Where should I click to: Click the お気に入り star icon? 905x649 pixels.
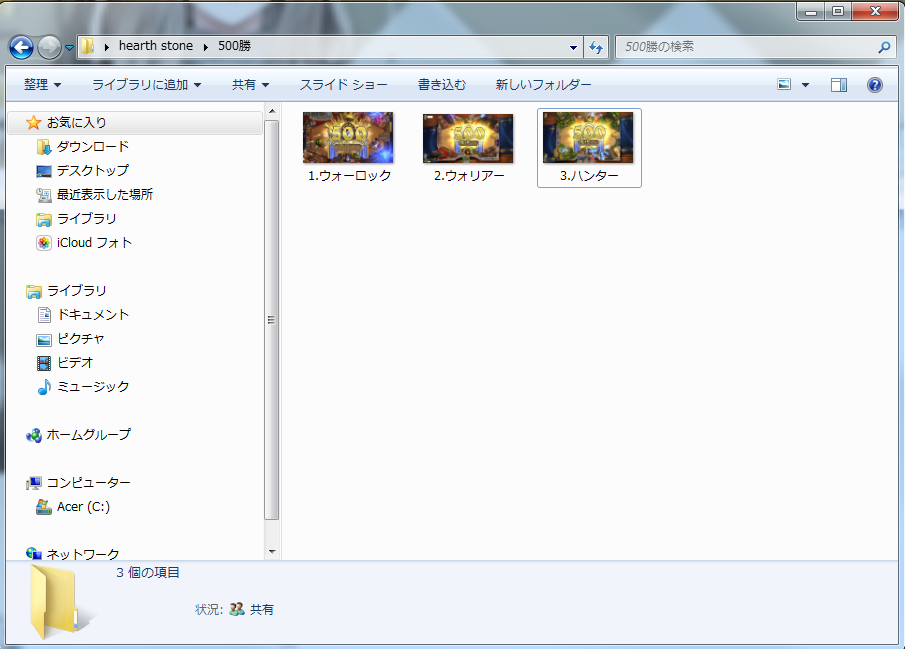pos(33,122)
